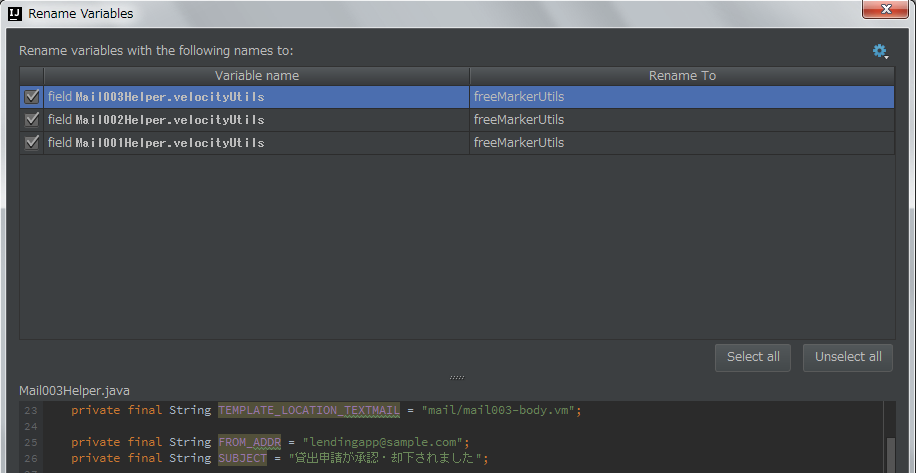Uncheck the Mail001Helper.velocityUtils checkbox
This screenshot has height=473, width=916.
(x=32, y=142)
